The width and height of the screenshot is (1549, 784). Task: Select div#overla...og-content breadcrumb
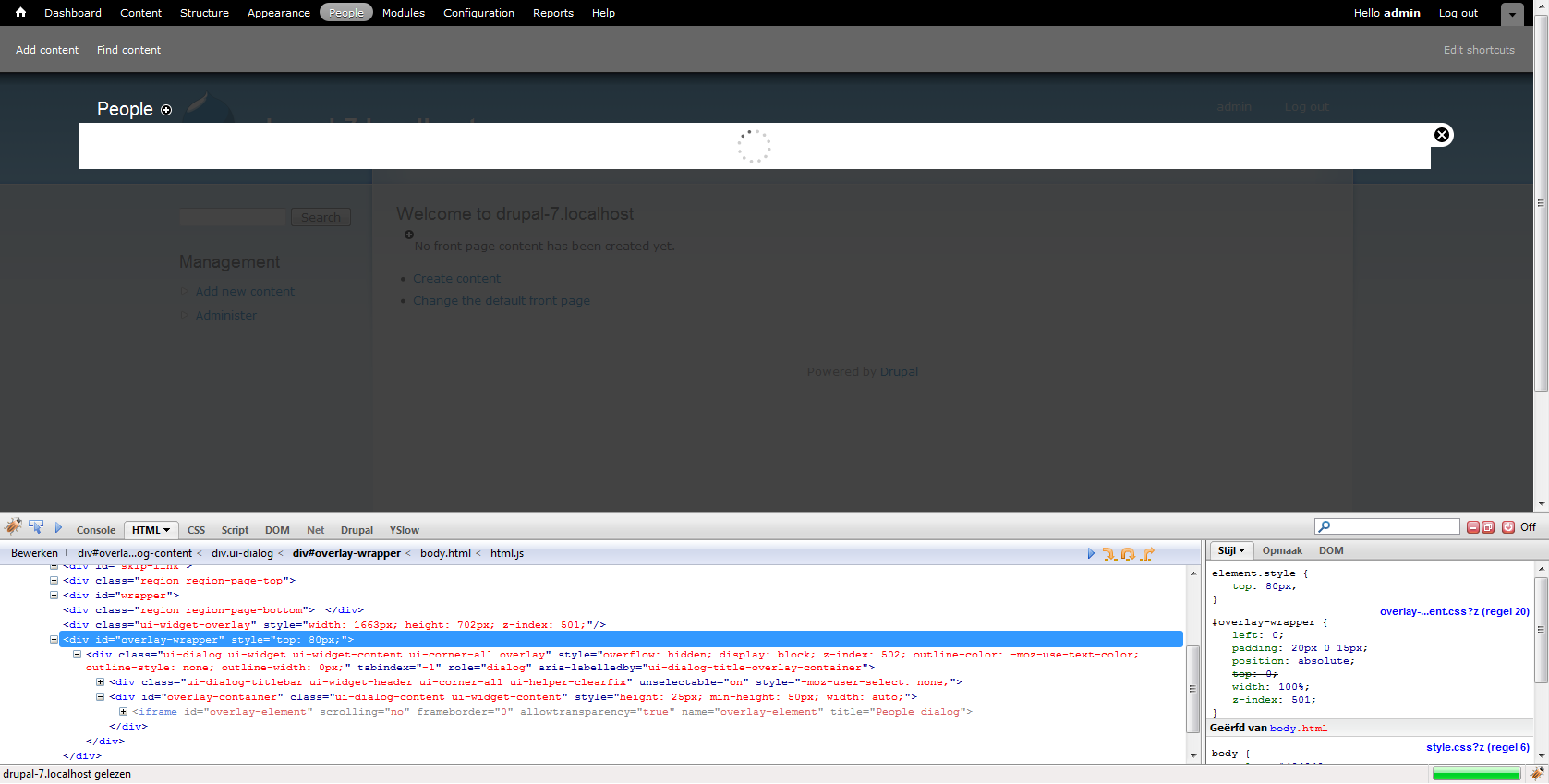coord(135,553)
